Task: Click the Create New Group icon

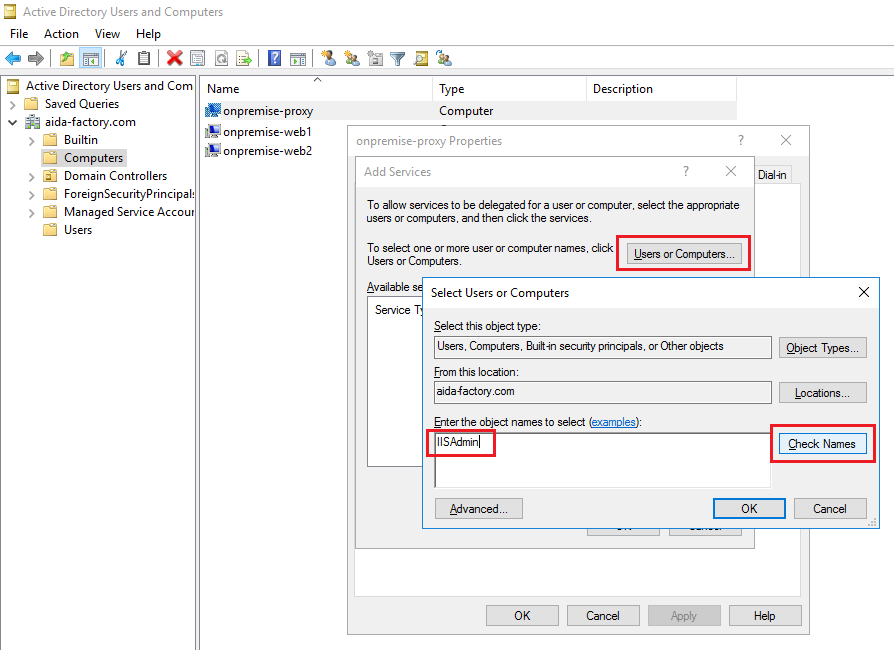Action: (353, 57)
